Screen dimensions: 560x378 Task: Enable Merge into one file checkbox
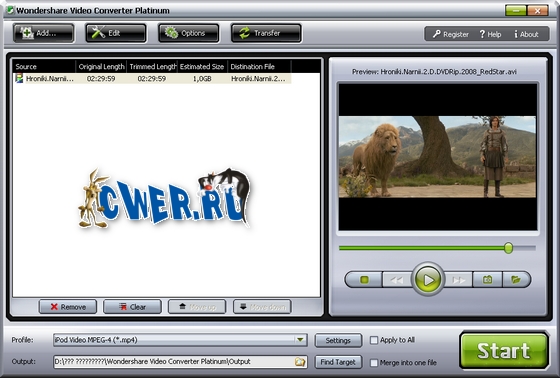[x=374, y=363]
